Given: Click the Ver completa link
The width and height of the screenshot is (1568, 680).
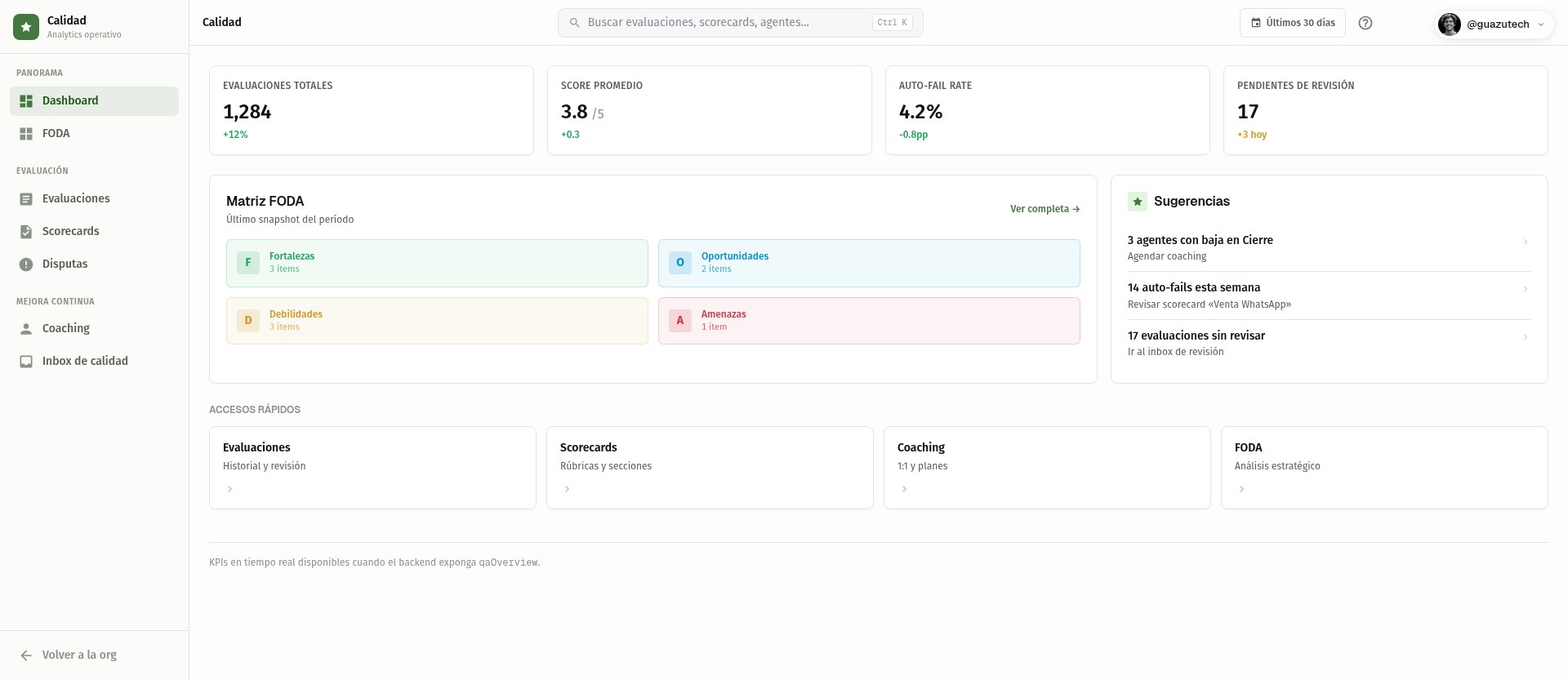Looking at the screenshot, I should (x=1045, y=209).
